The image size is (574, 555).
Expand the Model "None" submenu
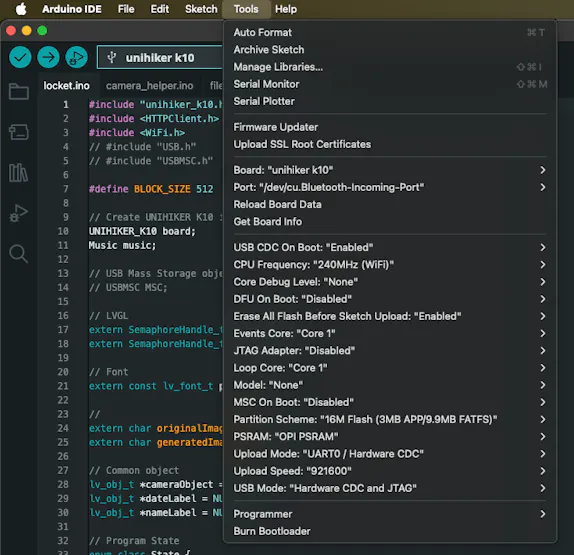[390, 385]
